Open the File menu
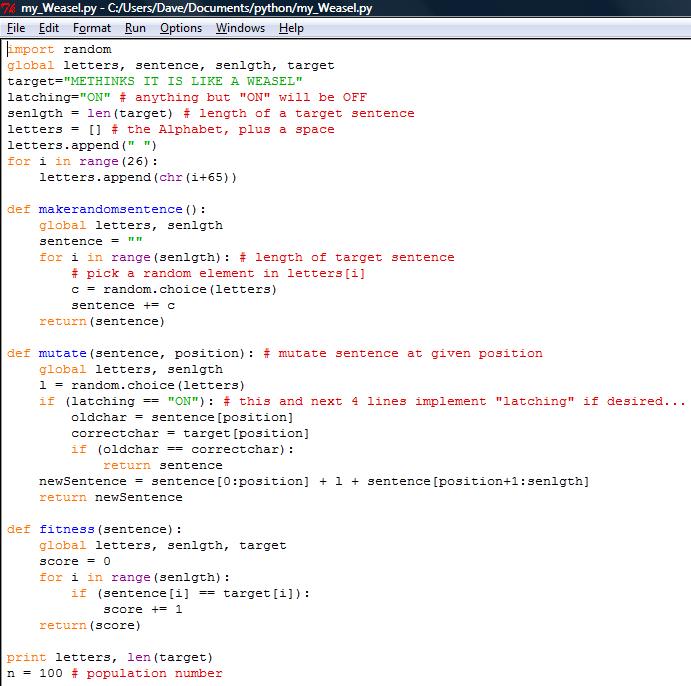This screenshot has height=686, width=691. (16, 28)
